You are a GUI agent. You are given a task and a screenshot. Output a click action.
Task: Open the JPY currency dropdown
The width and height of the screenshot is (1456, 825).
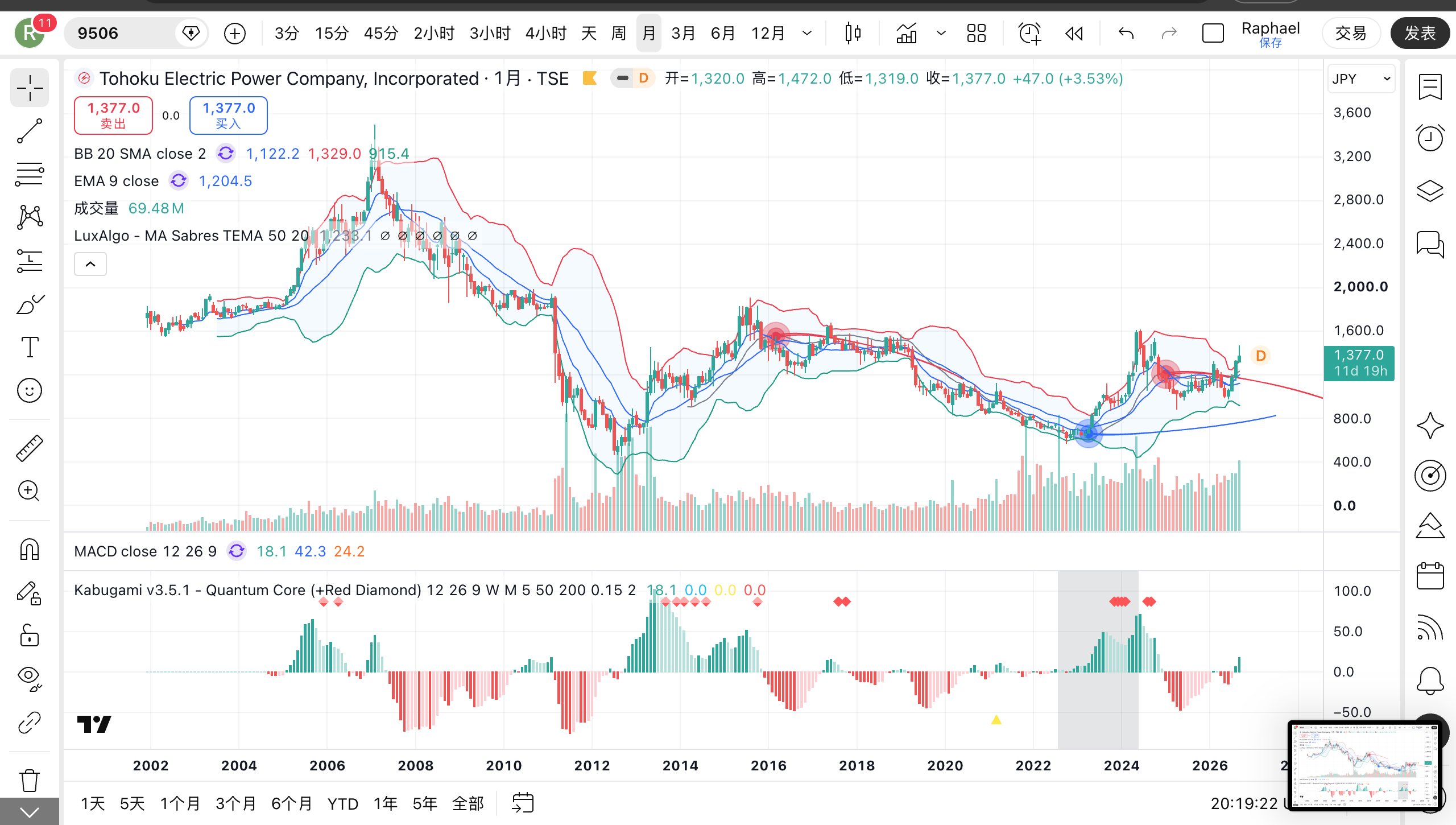1361,79
